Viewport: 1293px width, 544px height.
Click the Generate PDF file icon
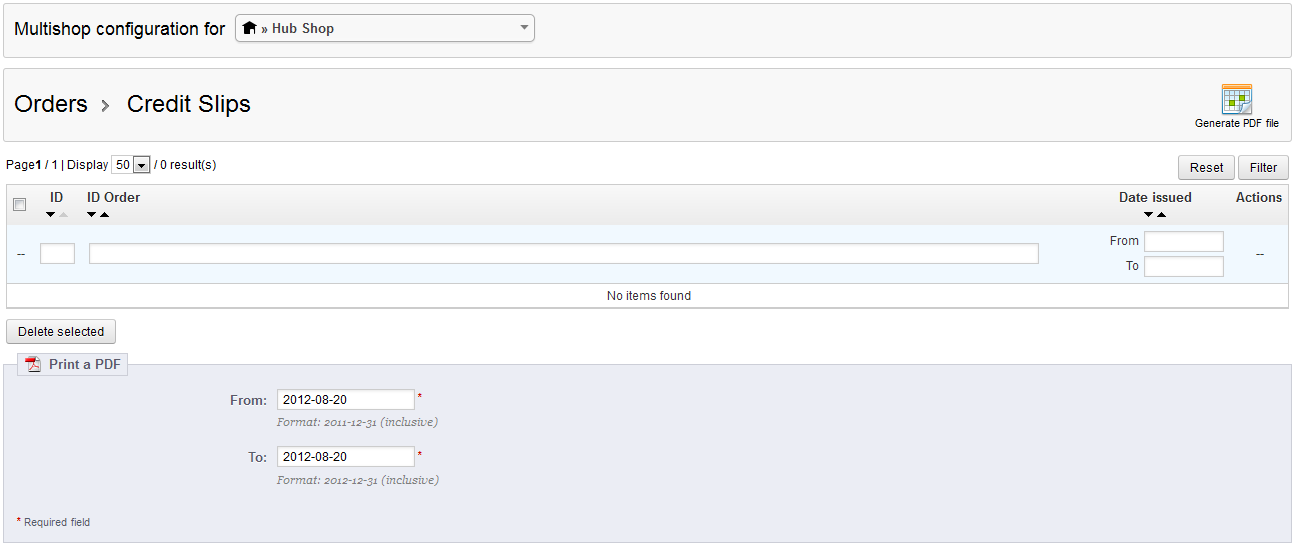[1236, 100]
